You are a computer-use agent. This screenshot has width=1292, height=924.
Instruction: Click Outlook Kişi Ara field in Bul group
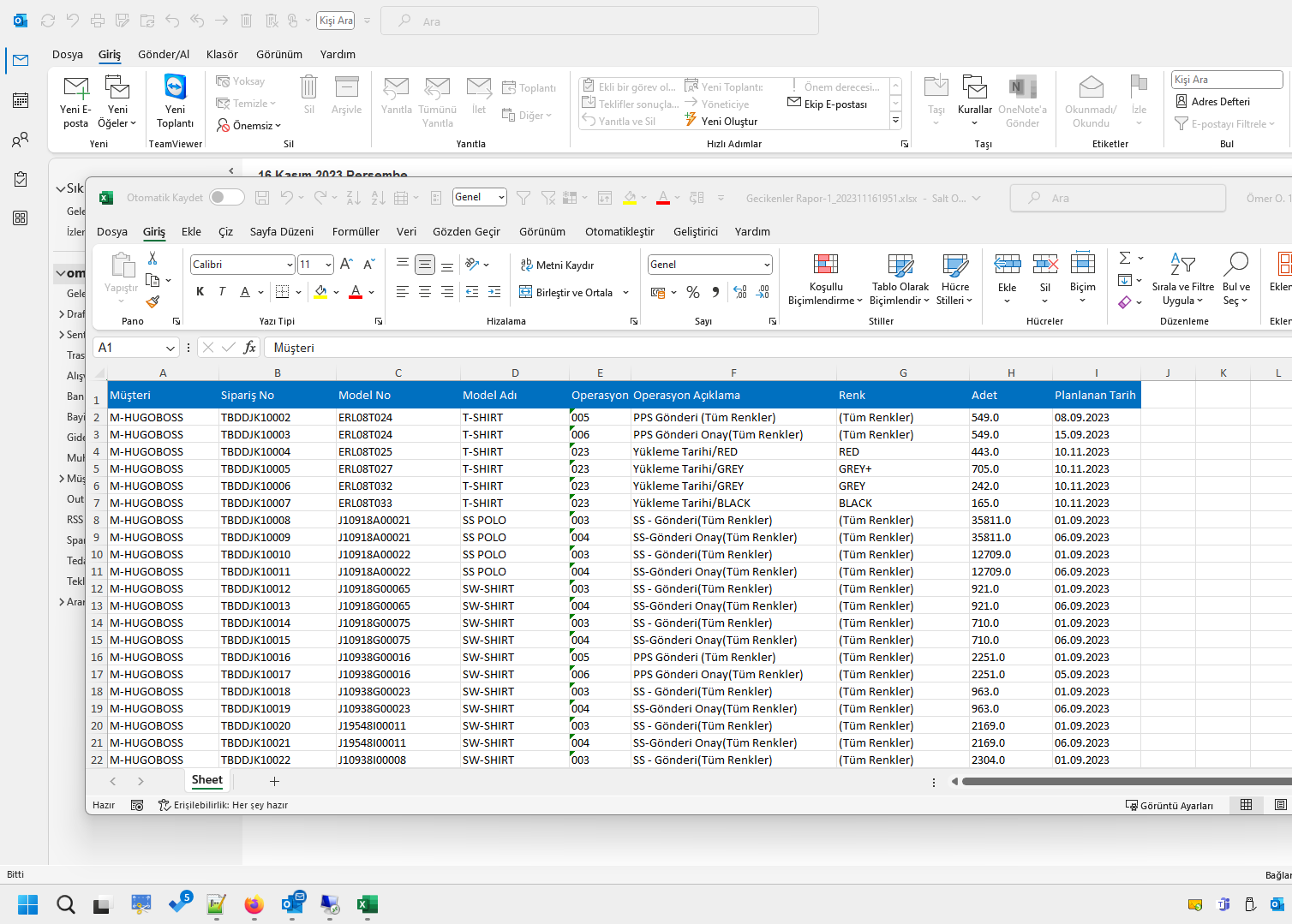[x=1226, y=80]
